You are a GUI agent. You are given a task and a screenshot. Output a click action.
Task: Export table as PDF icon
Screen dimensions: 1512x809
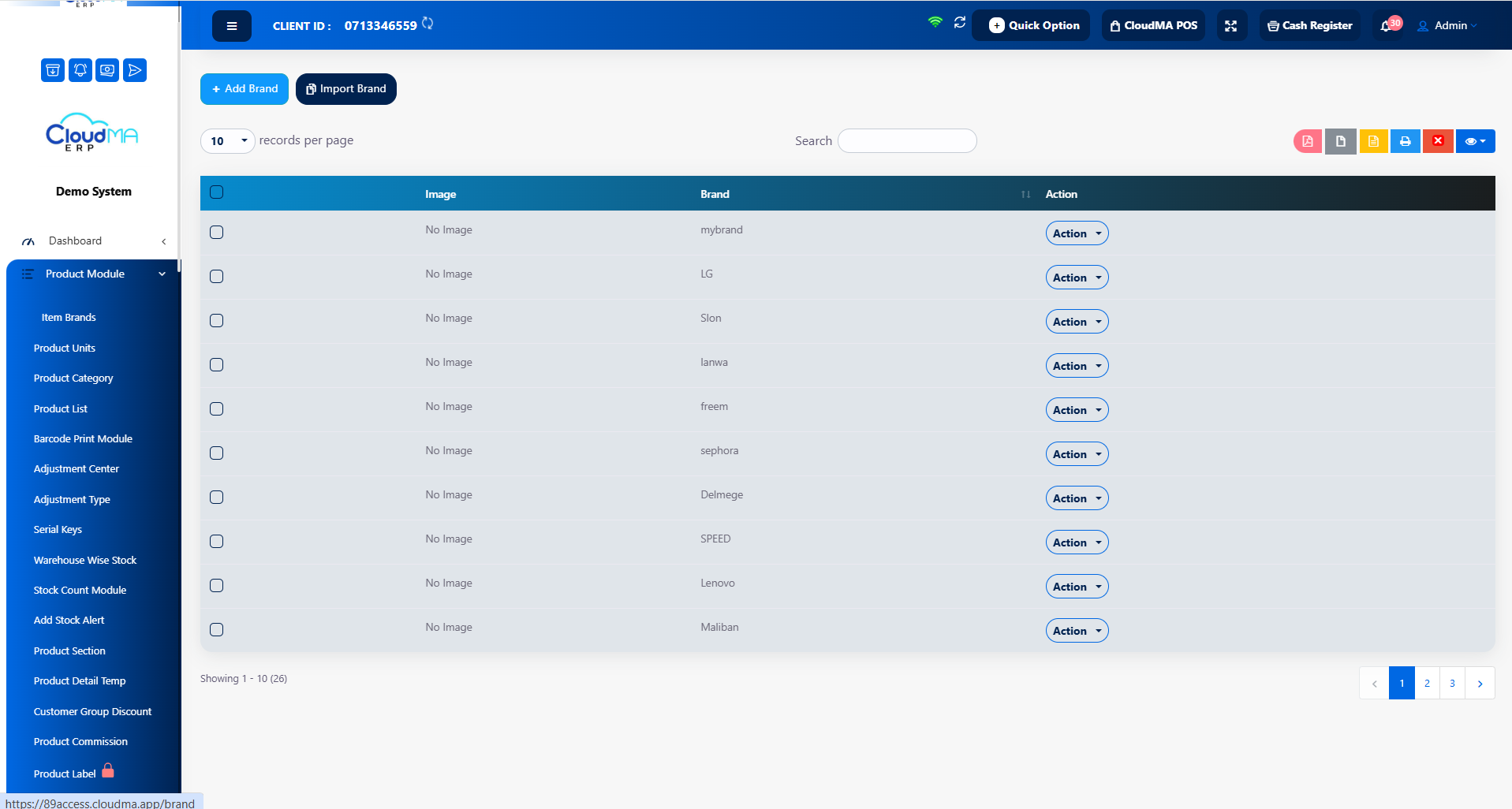coord(1308,141)
